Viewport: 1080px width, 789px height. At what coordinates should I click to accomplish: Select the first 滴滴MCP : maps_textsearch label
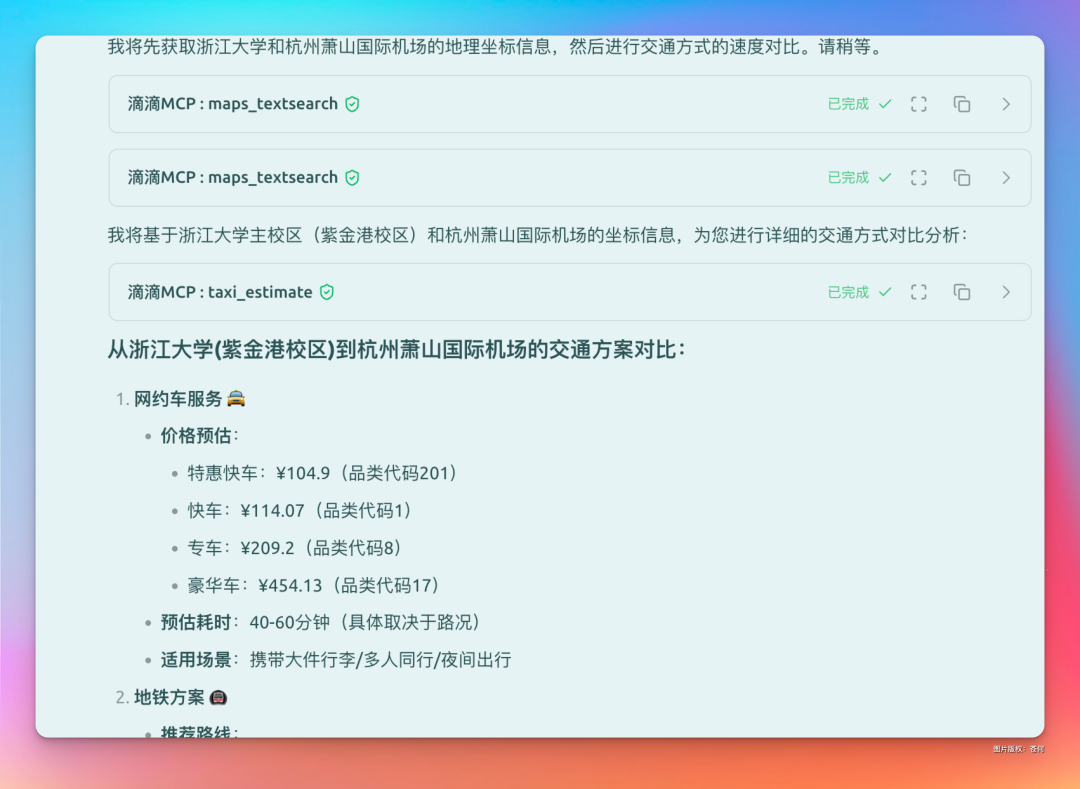click(232, 104)
